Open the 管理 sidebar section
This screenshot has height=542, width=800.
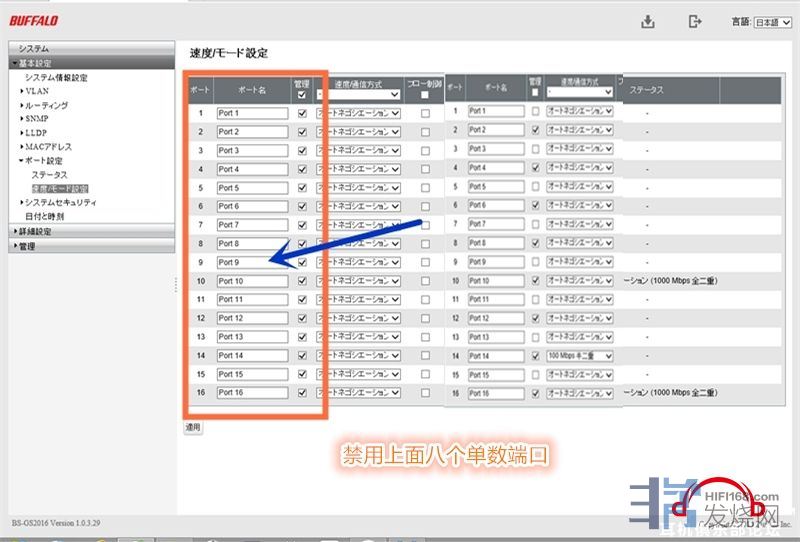(27, 246)
